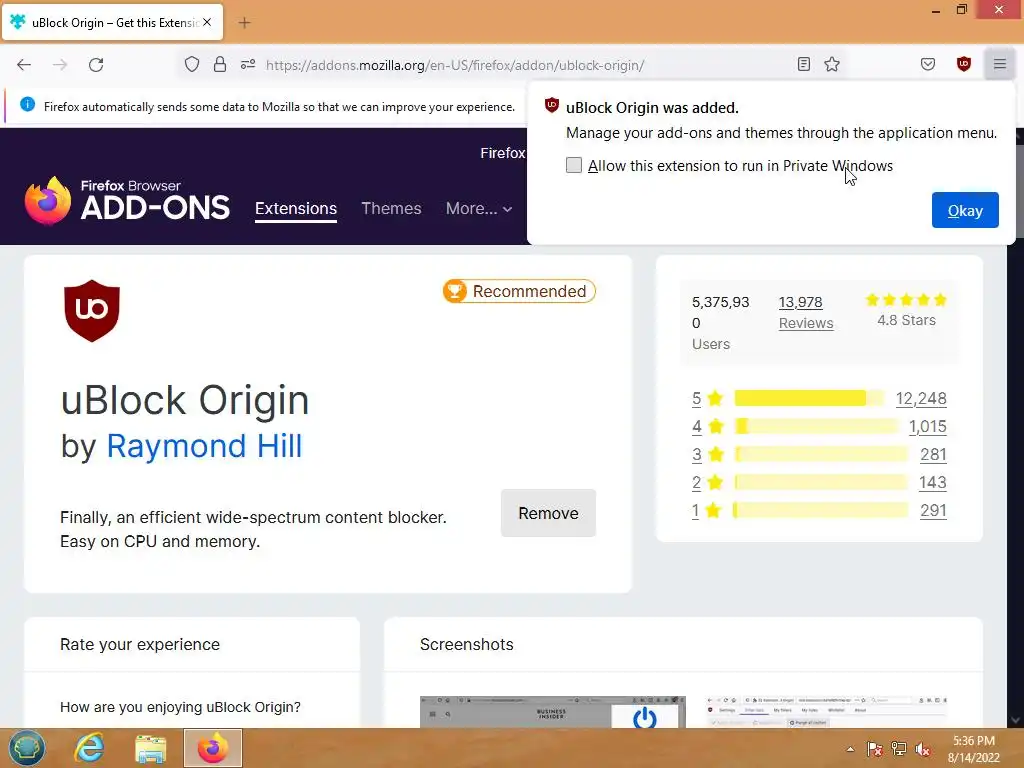Go back with the back arrow
The width and height of the screenshot is (1024, 768).
click(24, 65)
